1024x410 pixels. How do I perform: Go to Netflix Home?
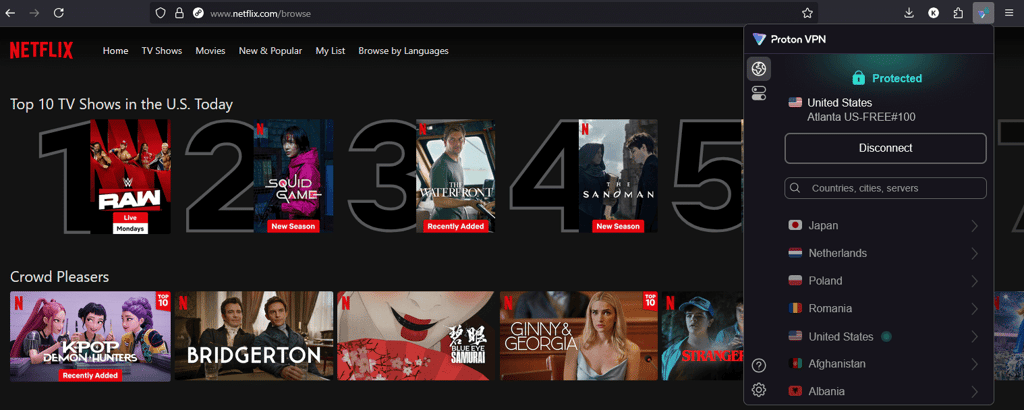(x=116, y=51)
